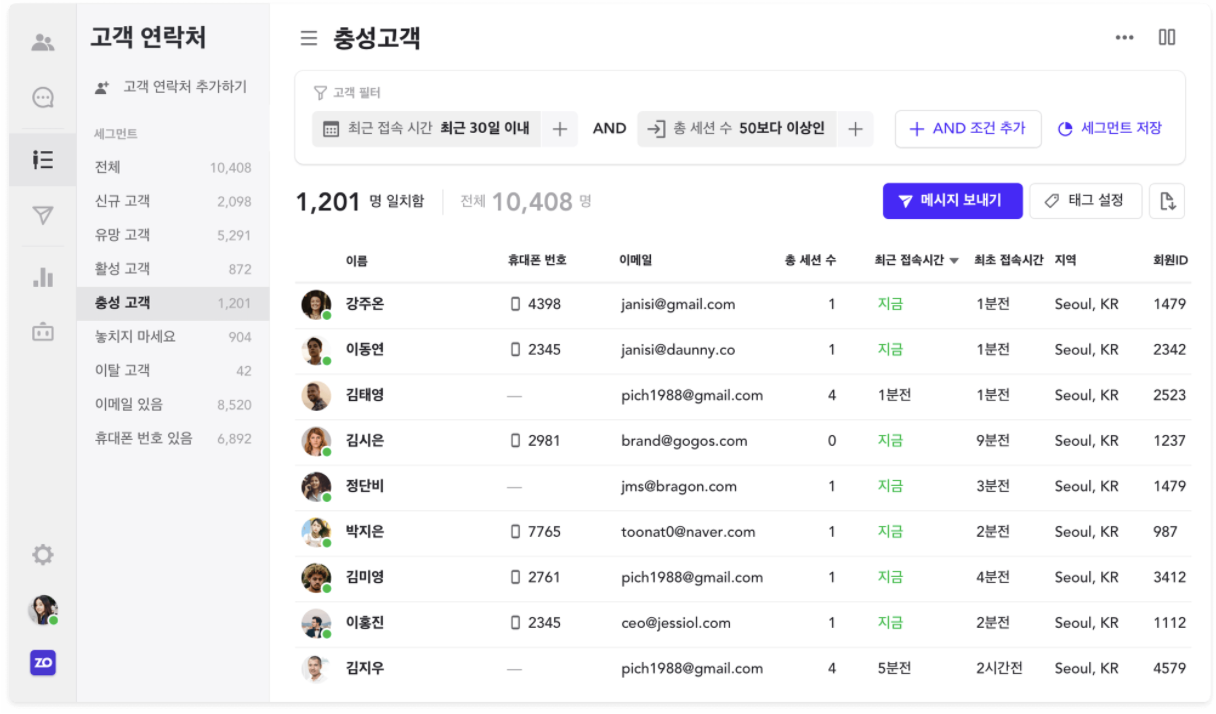Open the three-dot more options menu
Viewport: 1216px width, 714px height.
(x=1125, y=38)
